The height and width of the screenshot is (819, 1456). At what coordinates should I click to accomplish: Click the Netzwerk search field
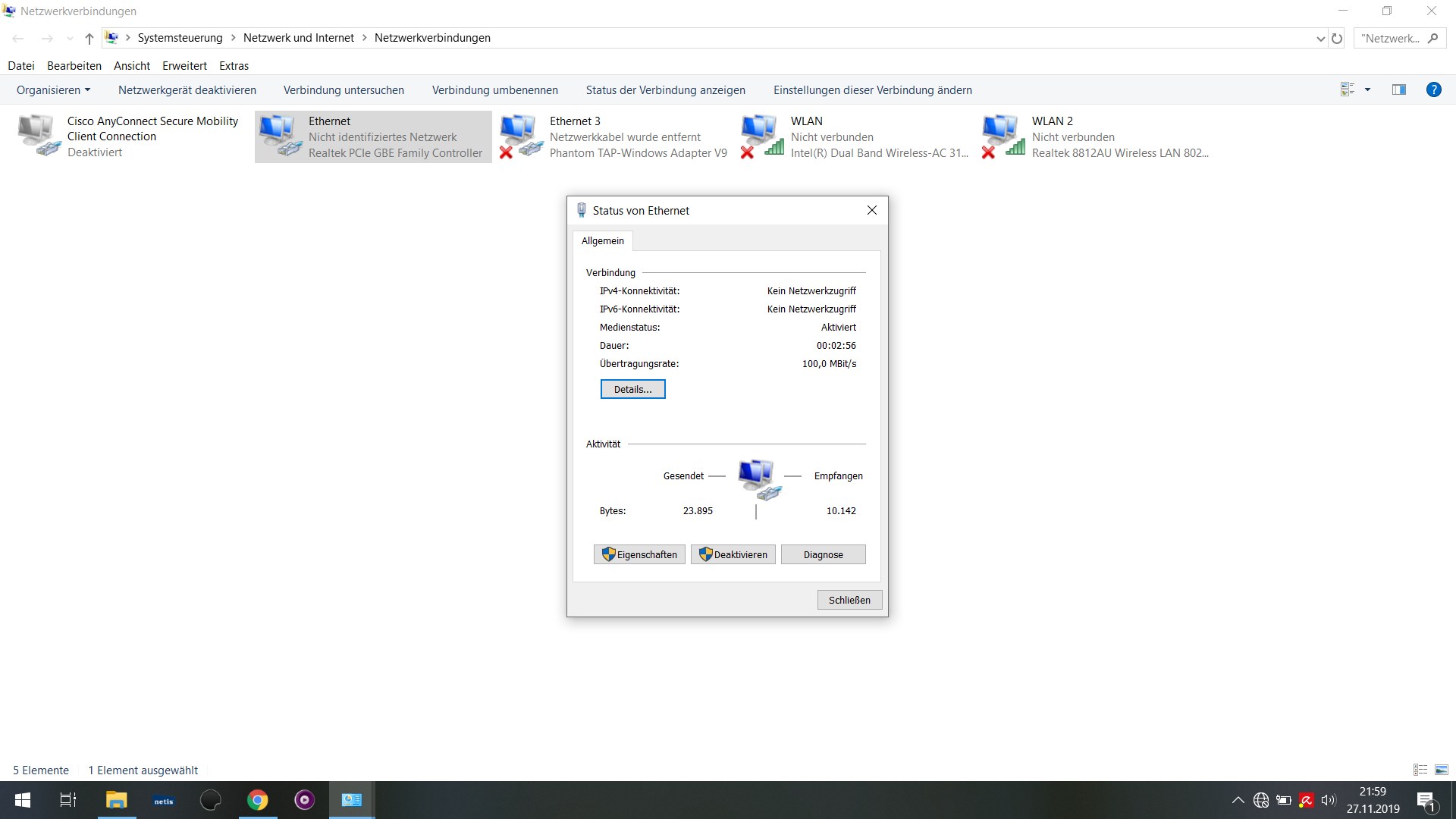point(1391,38)
